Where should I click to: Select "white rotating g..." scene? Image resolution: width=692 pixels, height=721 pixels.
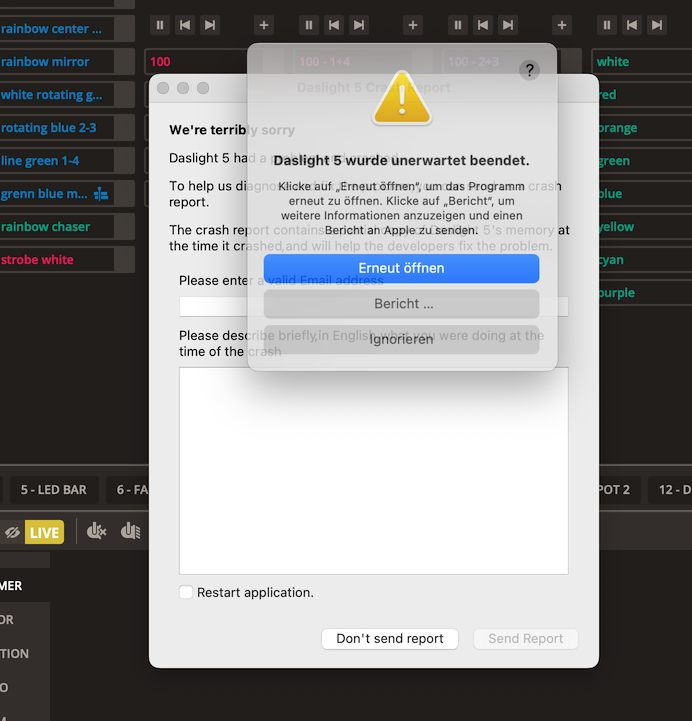[x=57, y=95]
